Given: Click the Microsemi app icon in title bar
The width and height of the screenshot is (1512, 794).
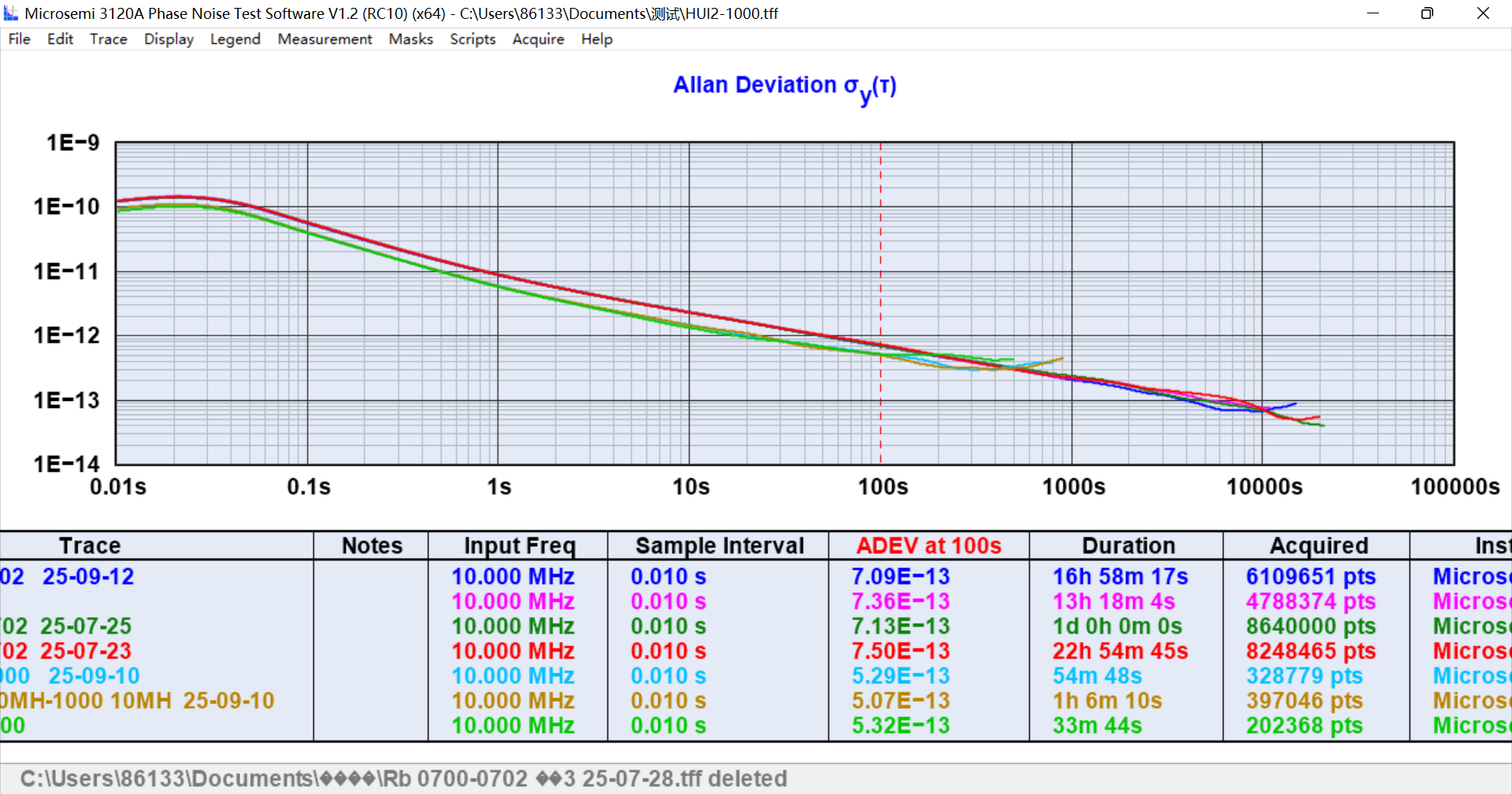Looking at the screenshot, I should coord(11,13).
